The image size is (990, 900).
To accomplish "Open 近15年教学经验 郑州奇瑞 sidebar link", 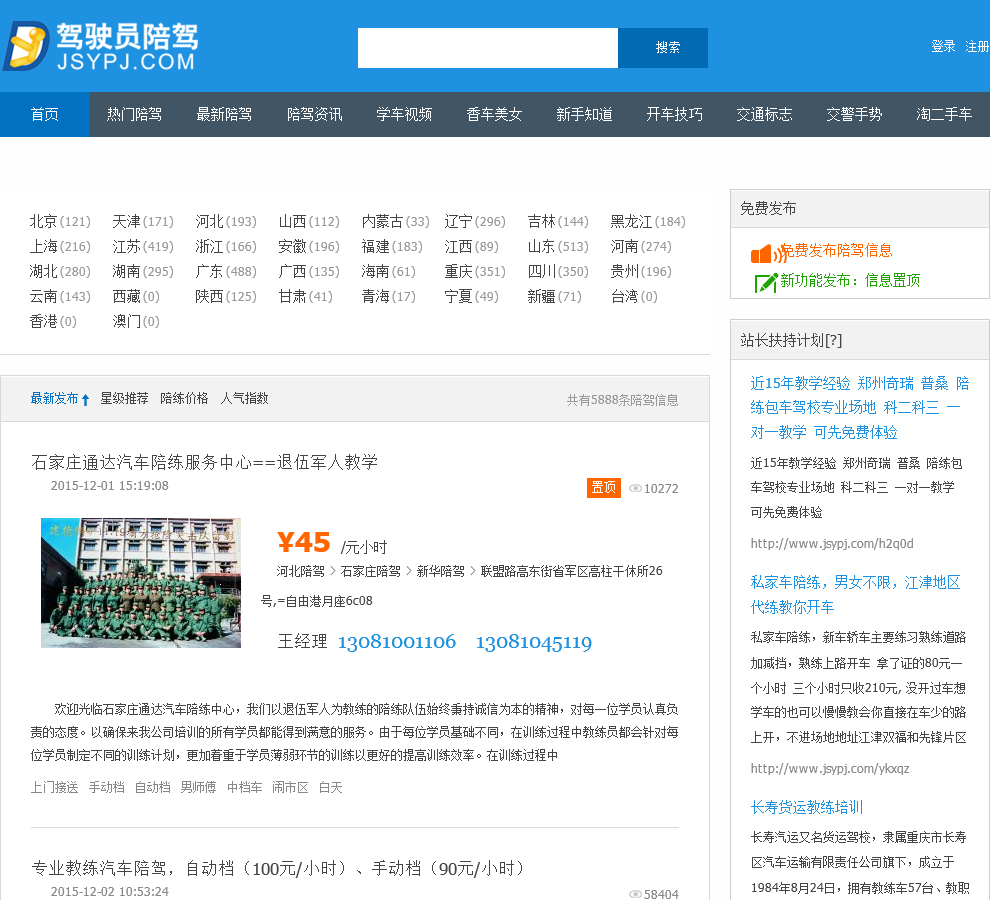I will 860,407.
